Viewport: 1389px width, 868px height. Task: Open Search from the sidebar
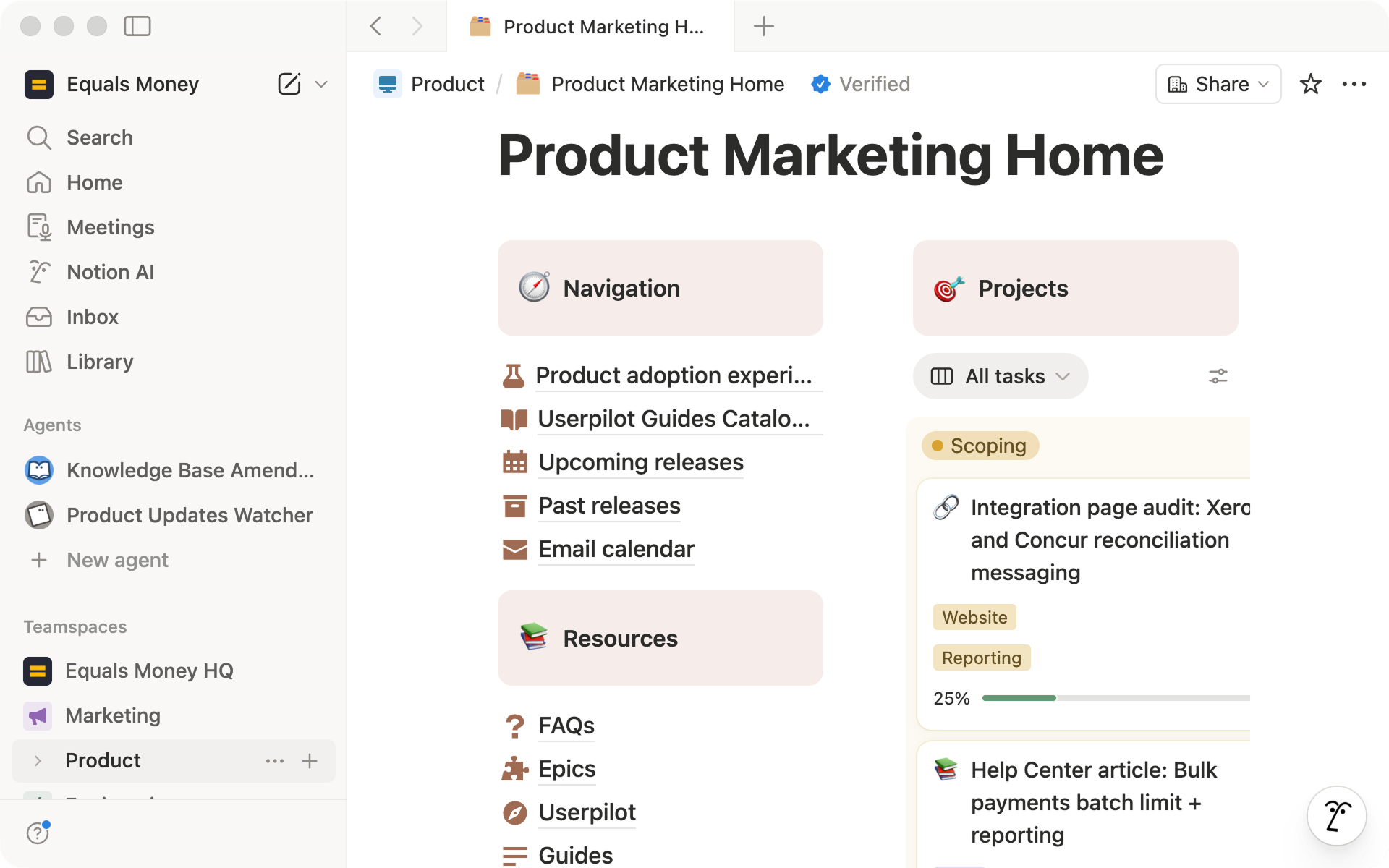(99, 137)
